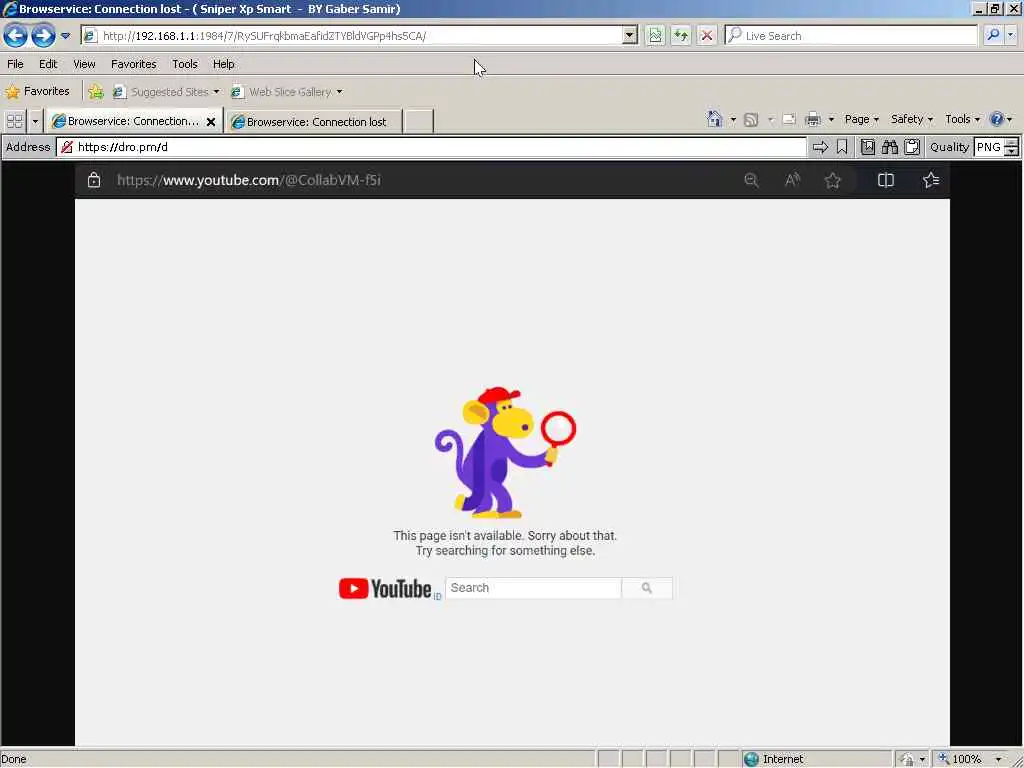Image resolution: width=1024 pixels, height=768 pixels.
Task: Open the favorites list star icon
Action: click(931, 180)
